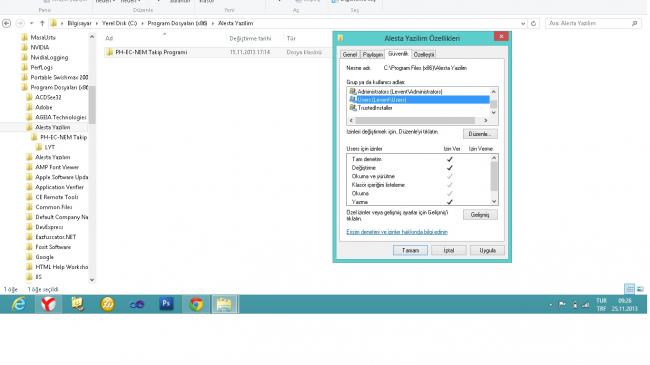Navigate up one folder level

(x=42, y=23)
